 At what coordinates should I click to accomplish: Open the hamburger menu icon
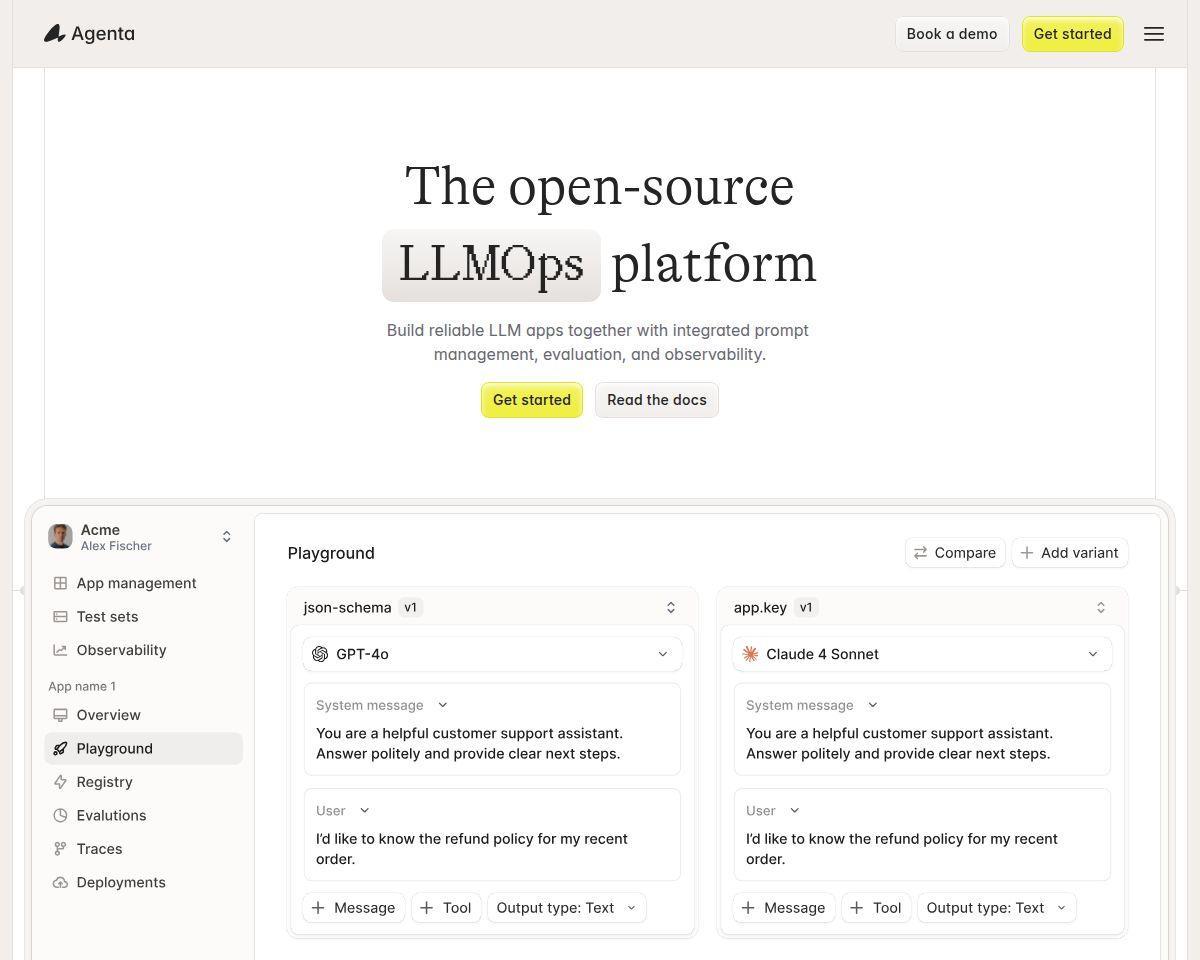(x=1154, y=34)
